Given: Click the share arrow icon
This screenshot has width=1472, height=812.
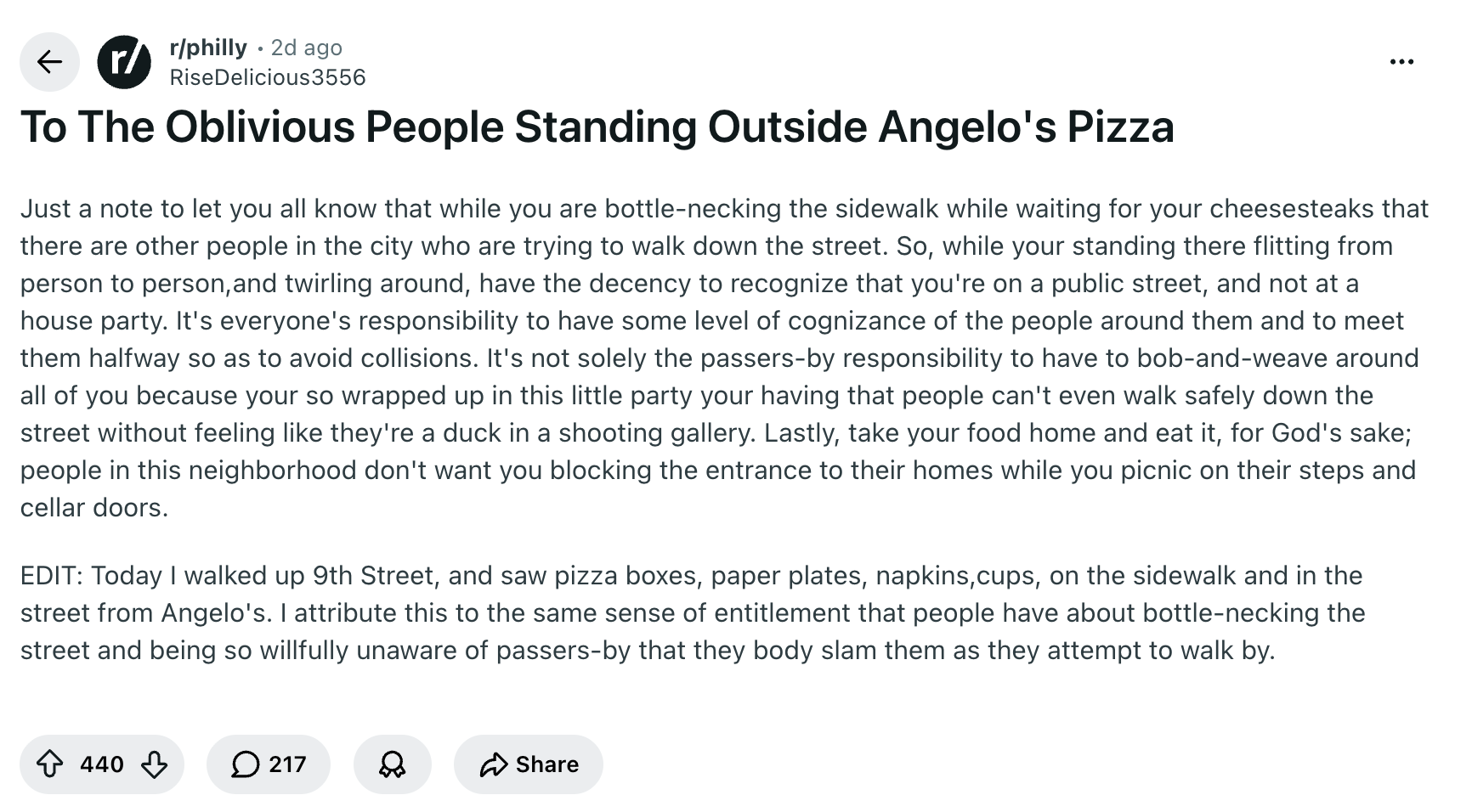Looking at the screenshot, I should [493, 764].
